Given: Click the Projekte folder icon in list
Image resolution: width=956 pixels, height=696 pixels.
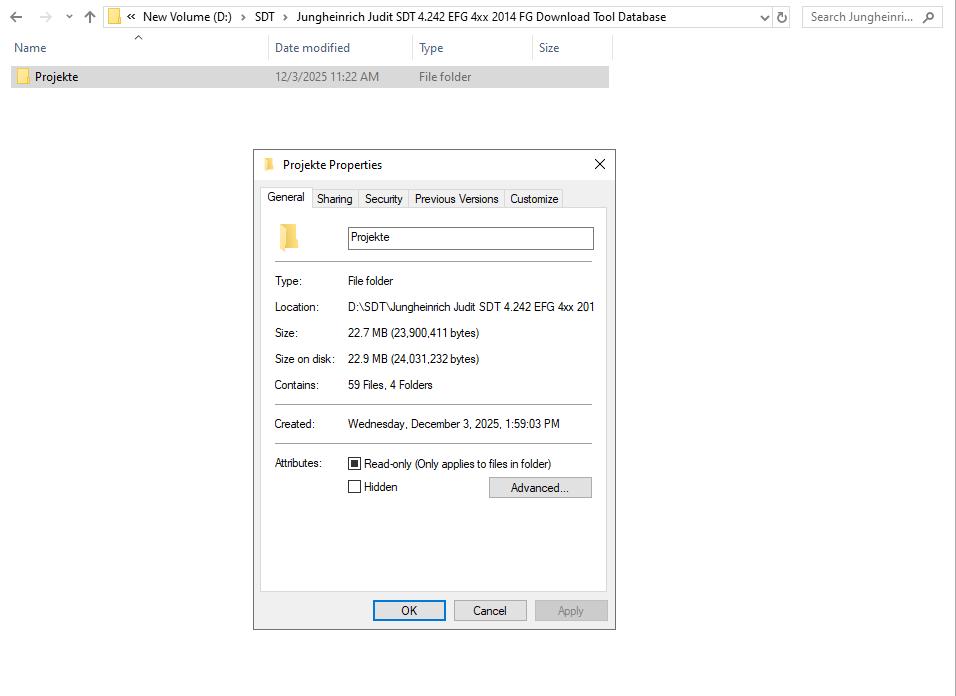Looking at the screenshot, I should tap(23, 76).
